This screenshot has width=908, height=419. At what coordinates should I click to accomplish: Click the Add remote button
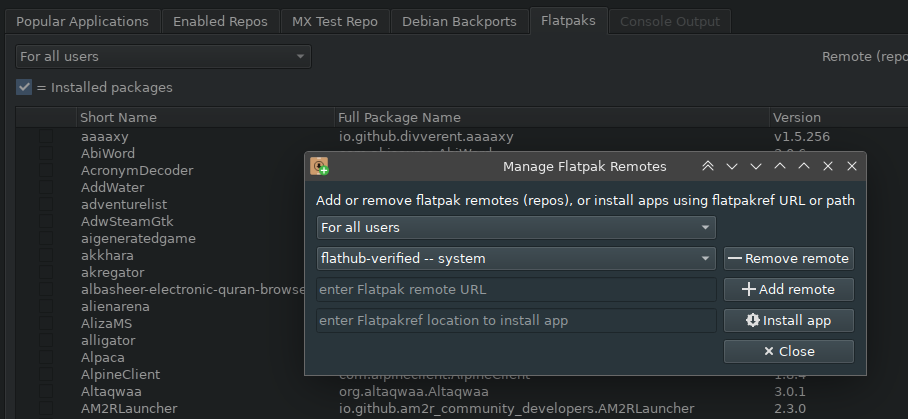tap(789, 289)
